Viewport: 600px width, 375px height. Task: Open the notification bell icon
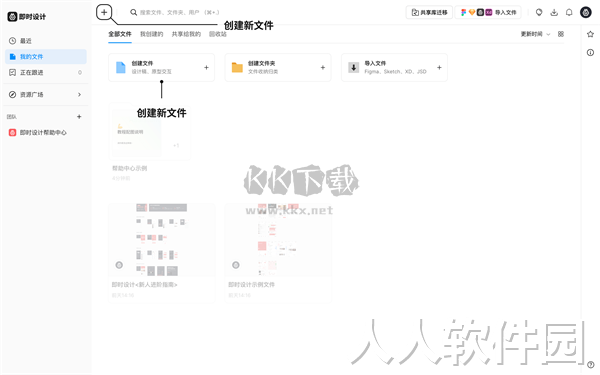coord(569,12)
